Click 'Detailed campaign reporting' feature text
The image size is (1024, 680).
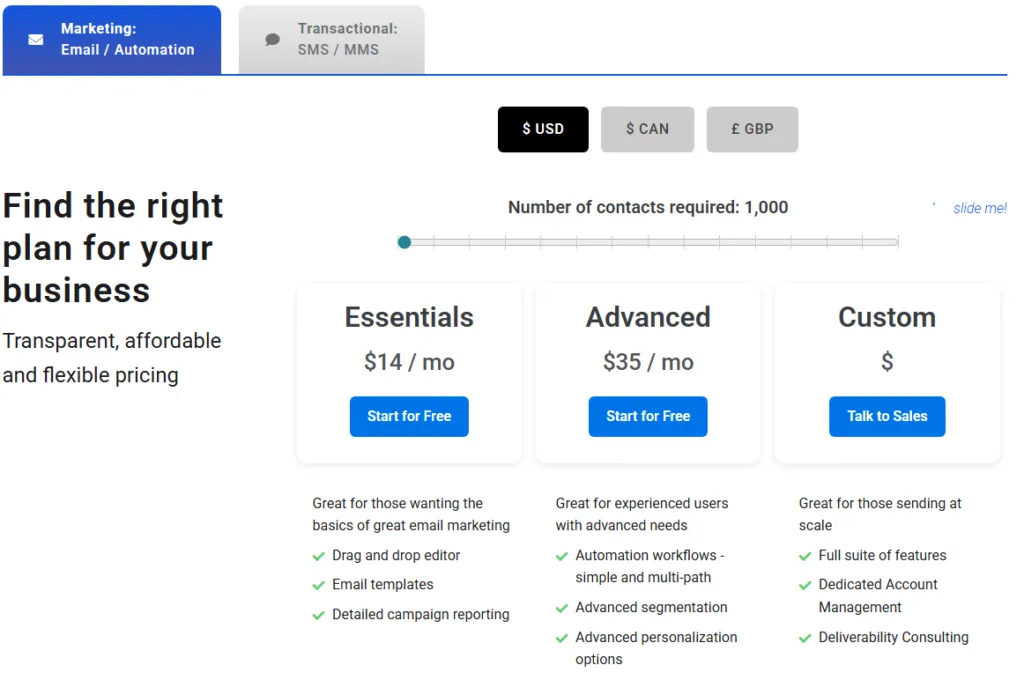(421, 615)
